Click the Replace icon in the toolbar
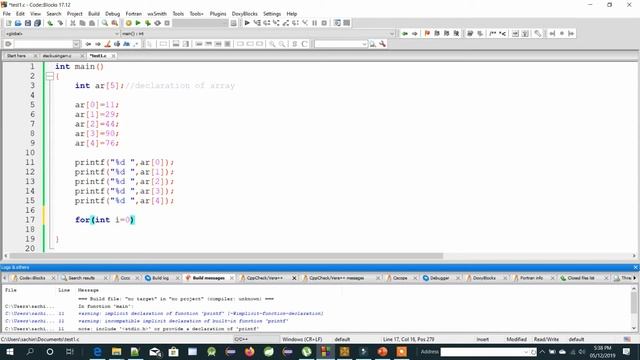 click(x=115, y=23)
